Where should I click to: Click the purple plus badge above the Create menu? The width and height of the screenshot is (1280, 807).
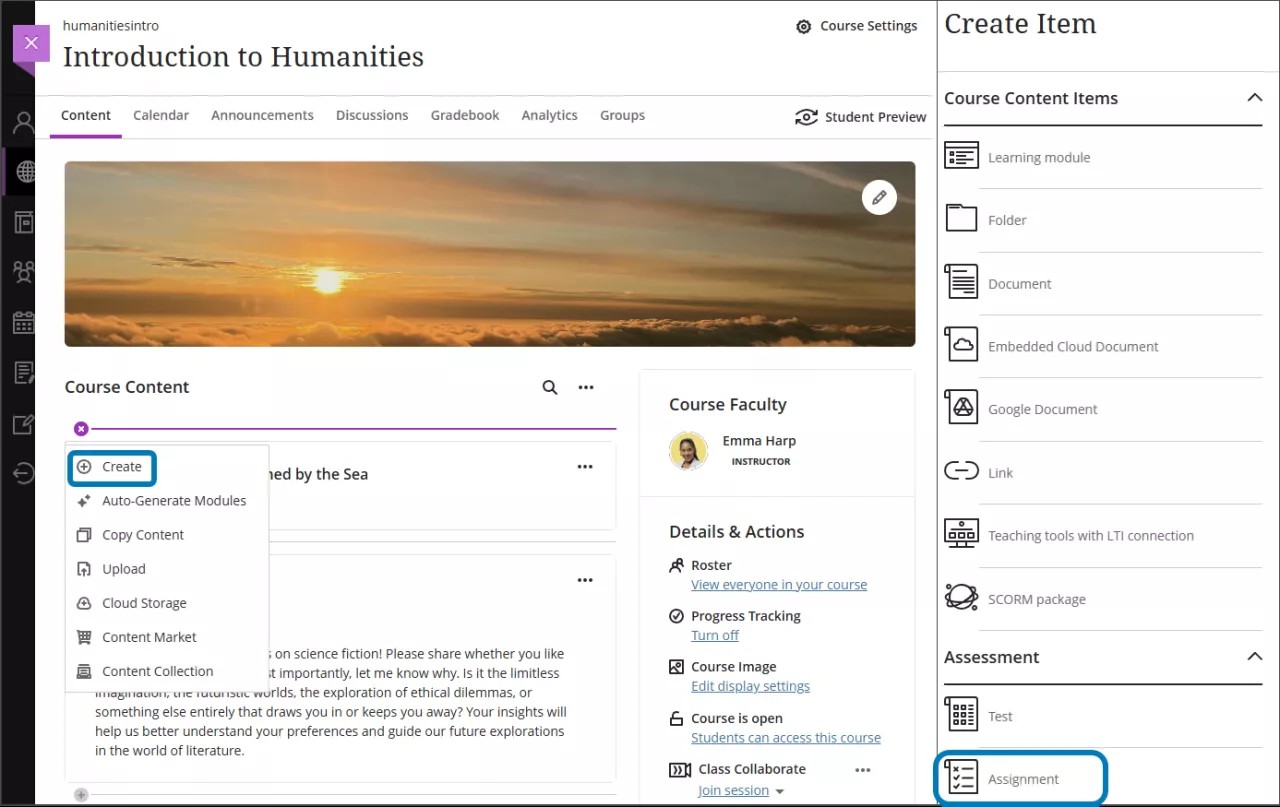point(80,428)
